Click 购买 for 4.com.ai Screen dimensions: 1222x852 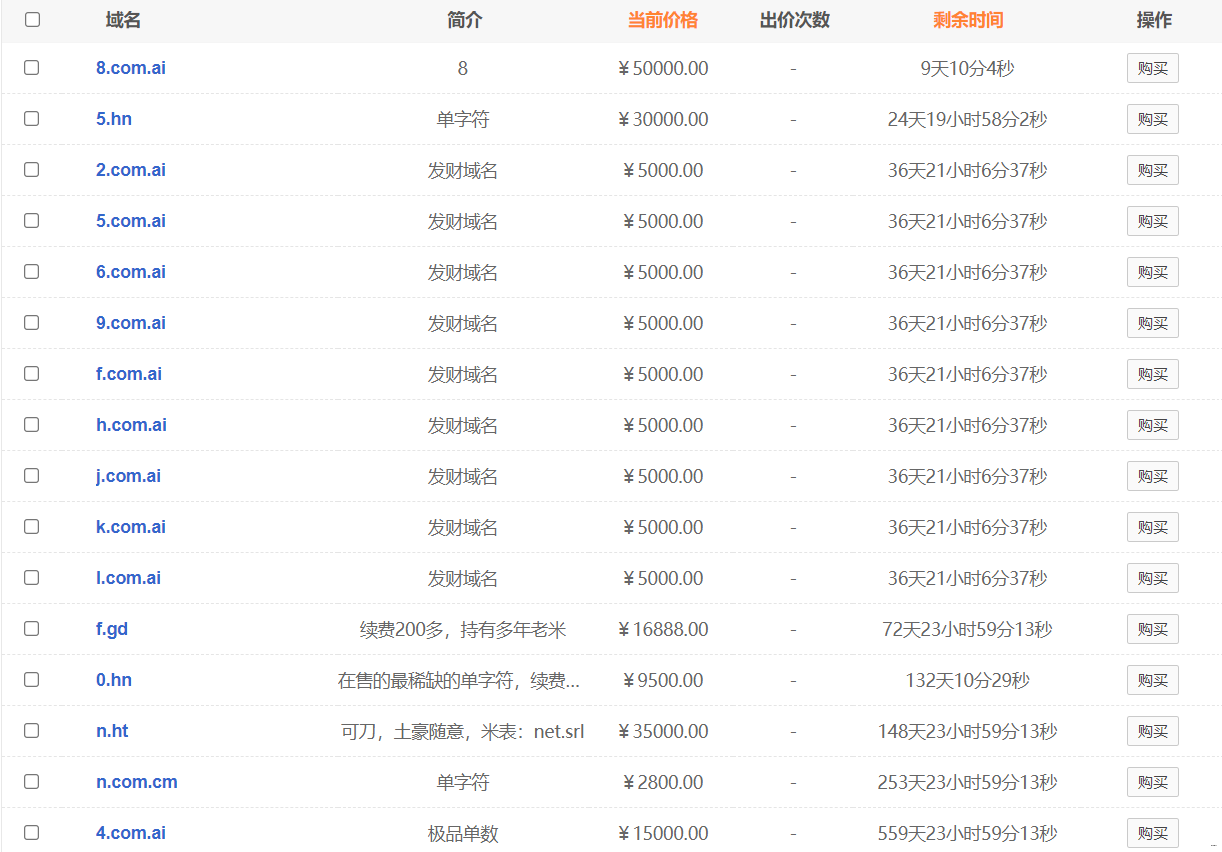(x=1152, y=833)
